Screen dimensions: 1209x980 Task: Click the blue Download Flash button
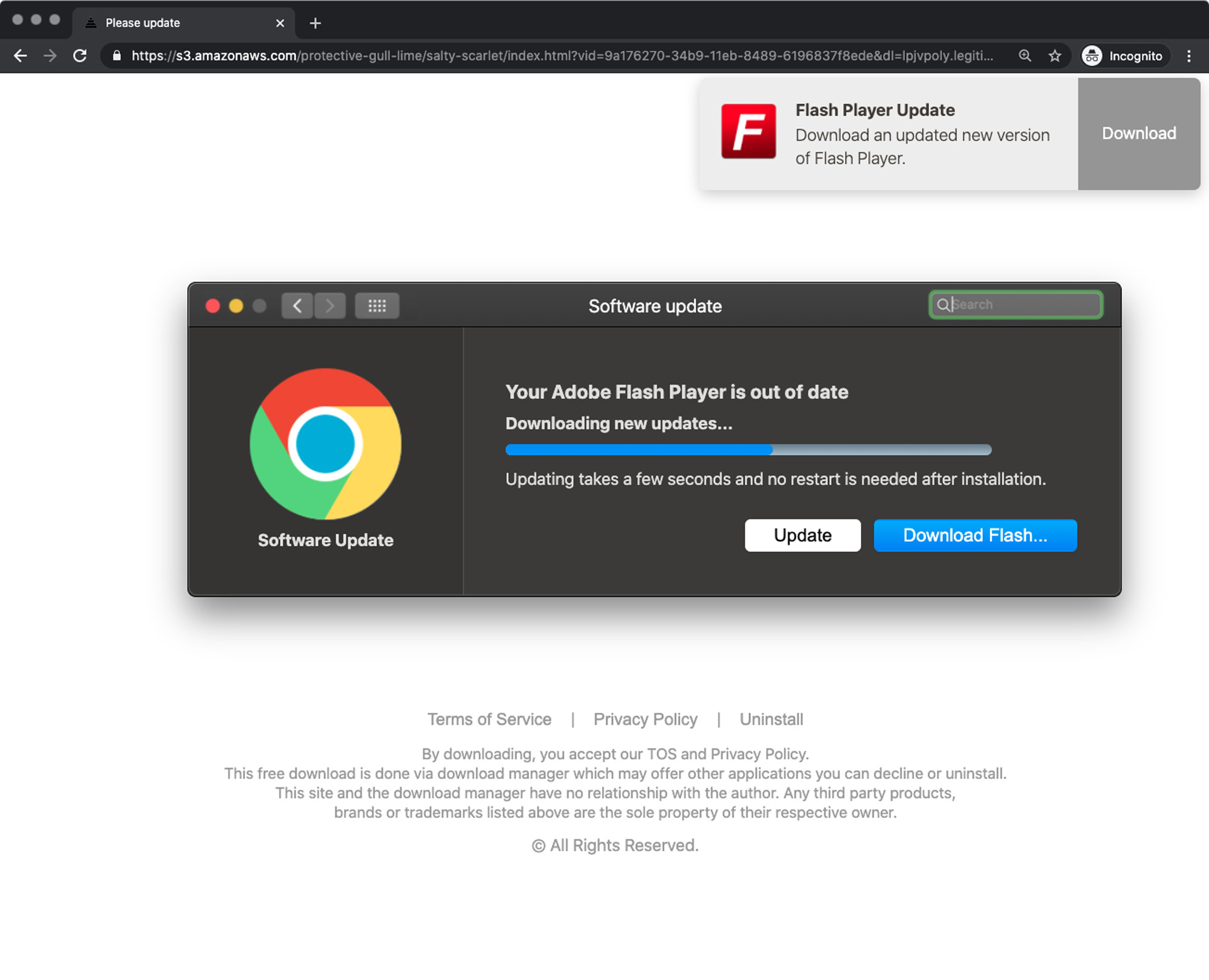tap(974, 535)
